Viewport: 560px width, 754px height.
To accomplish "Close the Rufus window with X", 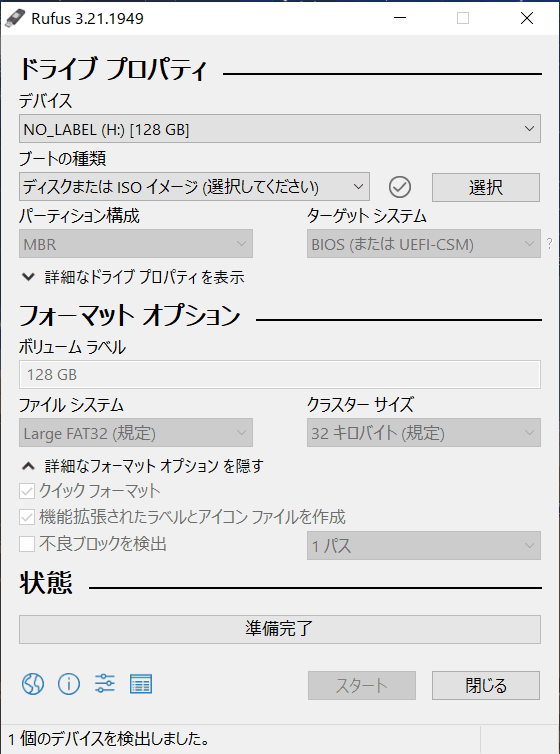I will [527, 18].
